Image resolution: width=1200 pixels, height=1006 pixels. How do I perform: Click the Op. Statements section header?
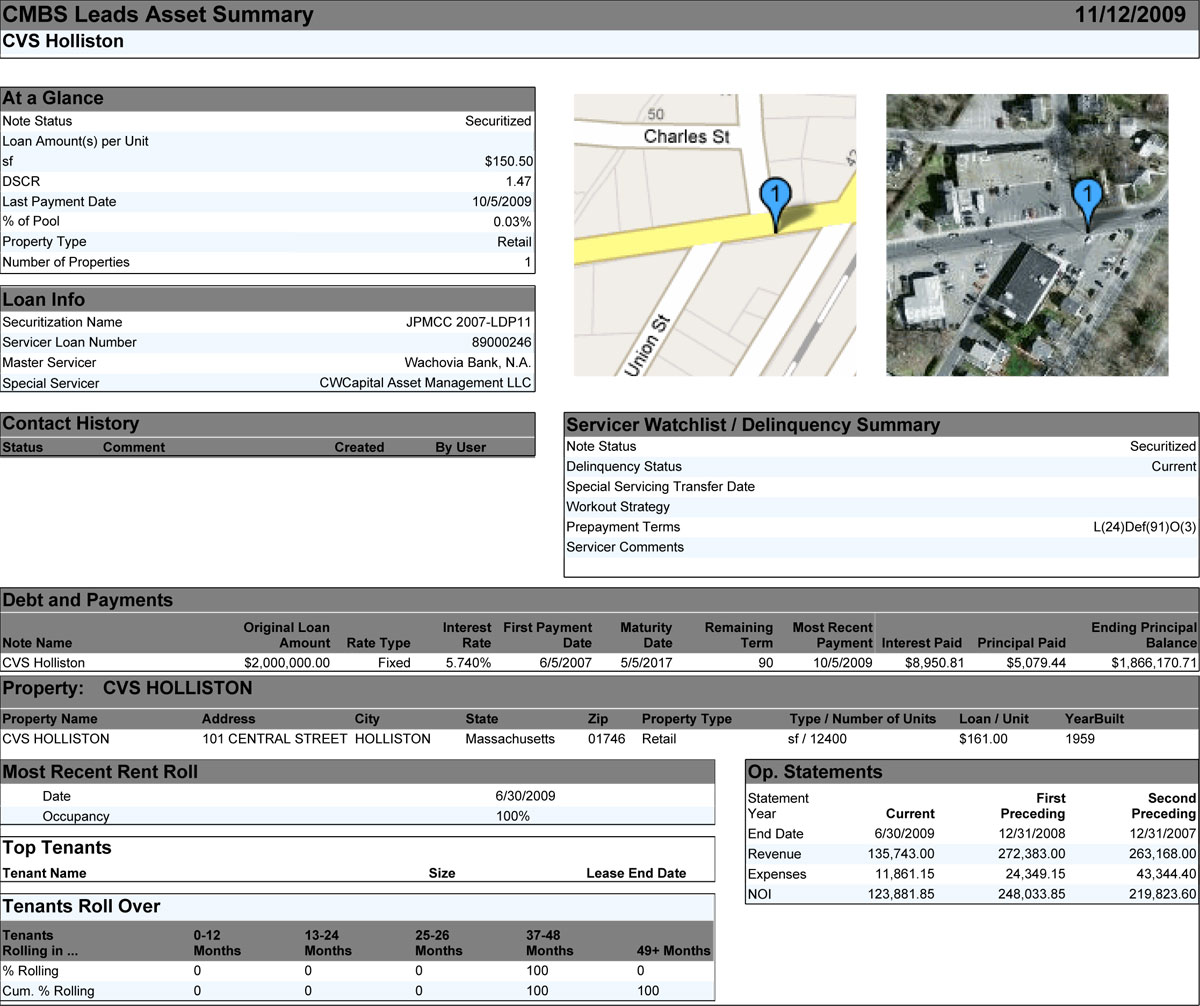pyautogui.click(x=972, y=772)
